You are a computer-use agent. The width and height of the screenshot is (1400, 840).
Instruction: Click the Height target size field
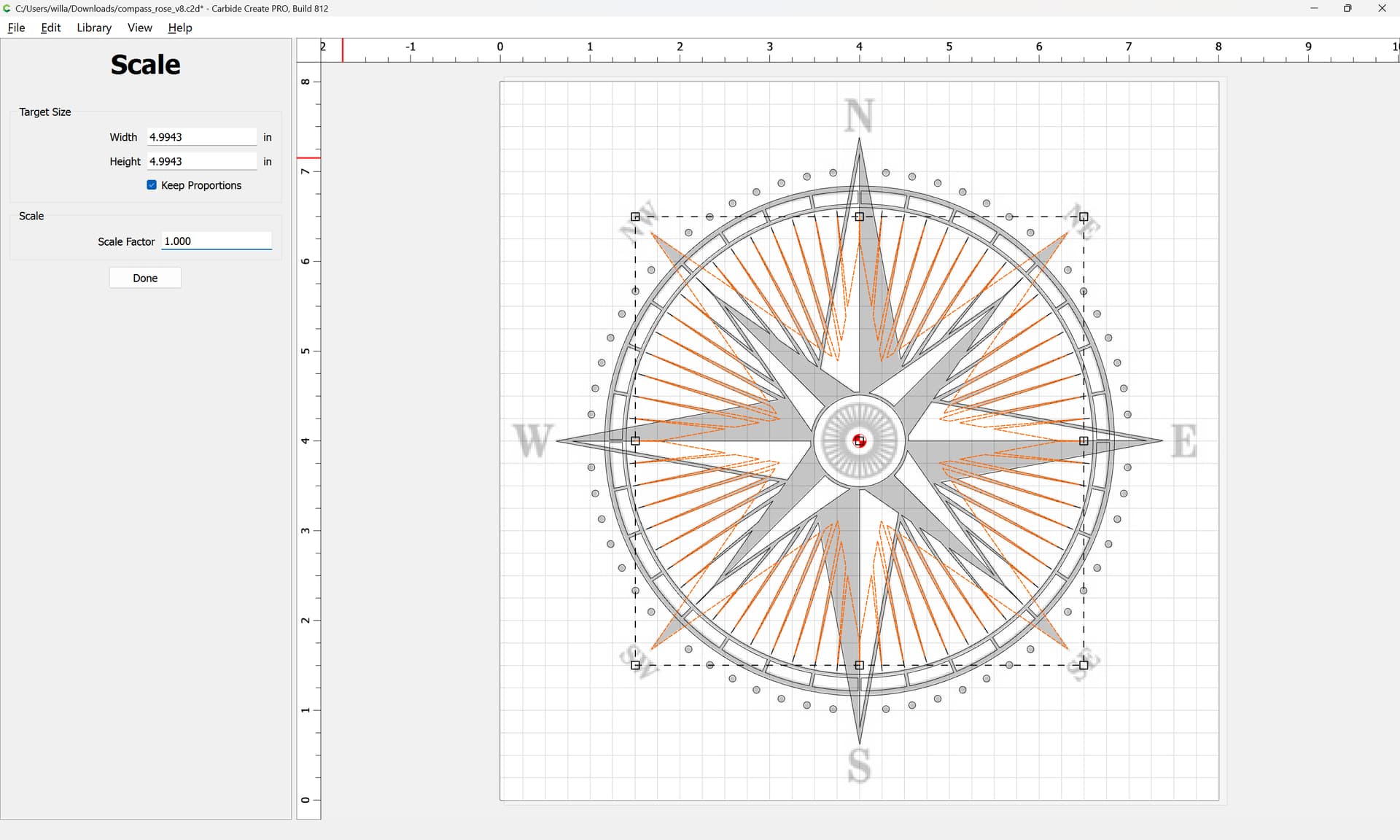201,161
